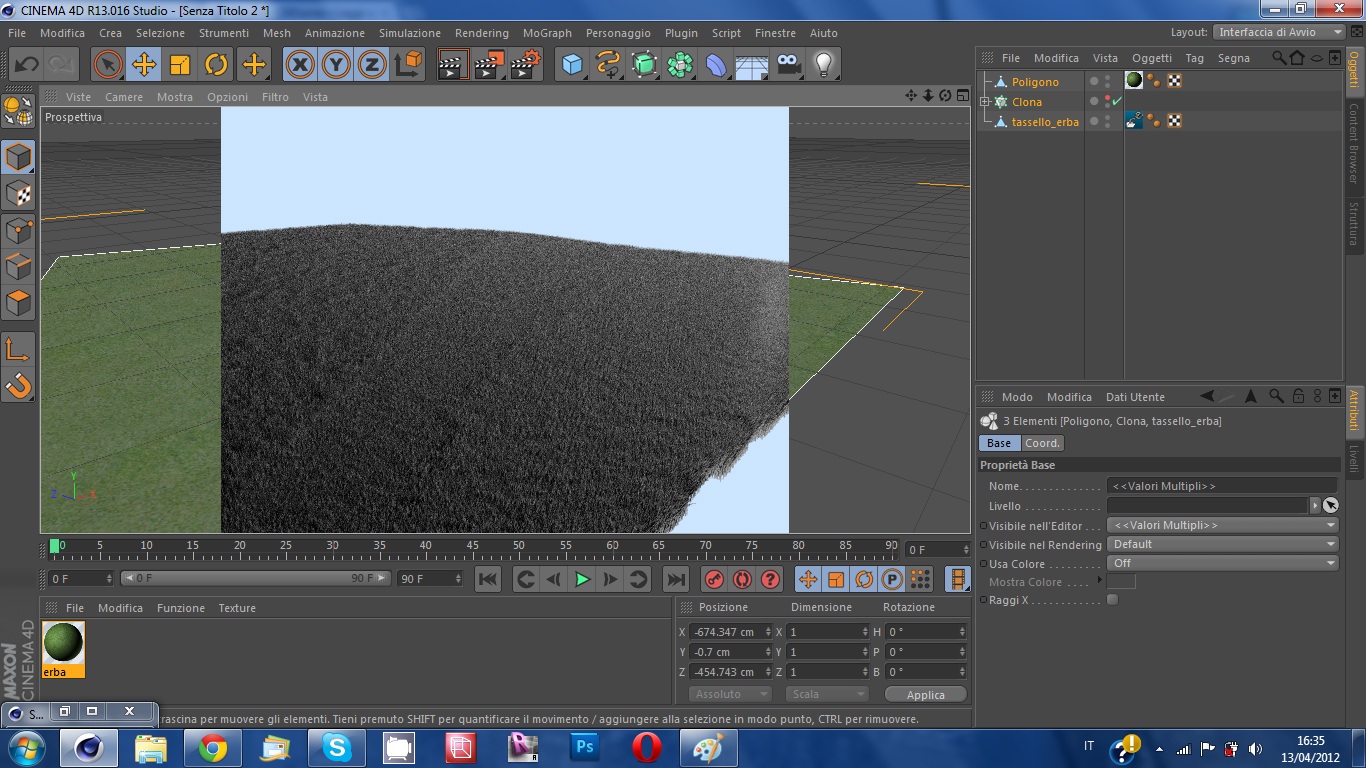Open the MoGraph menu

(x=547, y=33)
